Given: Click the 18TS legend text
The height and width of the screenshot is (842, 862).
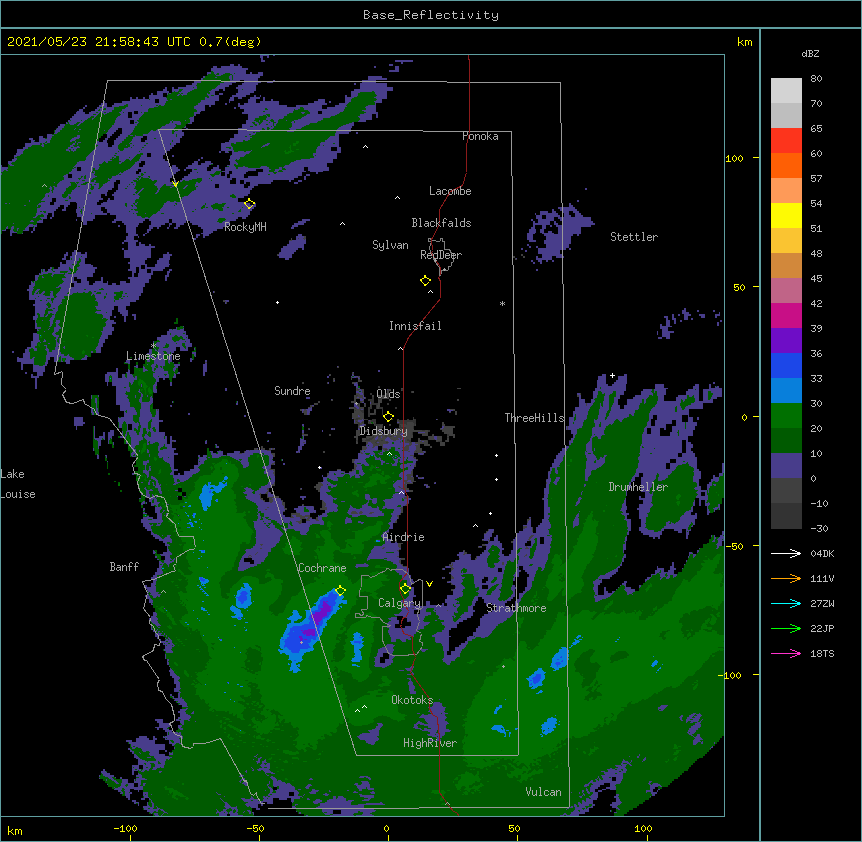Looking at the screenshot, I should pos(822,653).
